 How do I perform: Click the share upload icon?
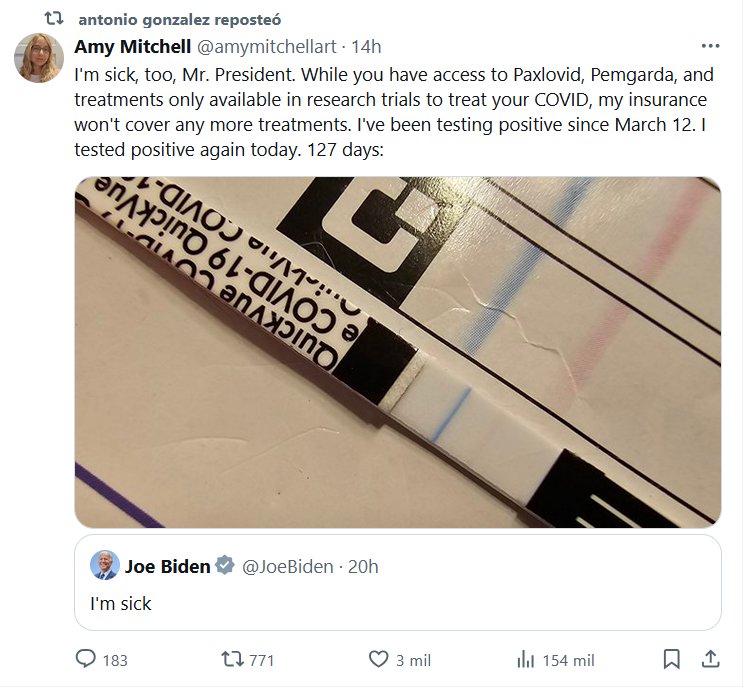click(x=709, y=660)
